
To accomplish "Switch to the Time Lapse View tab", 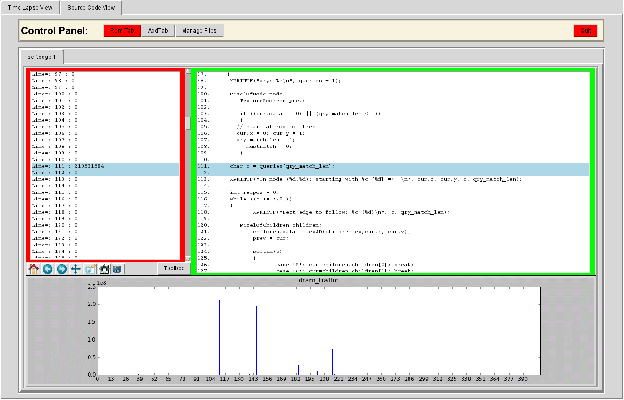I will (x=28, y=7).
